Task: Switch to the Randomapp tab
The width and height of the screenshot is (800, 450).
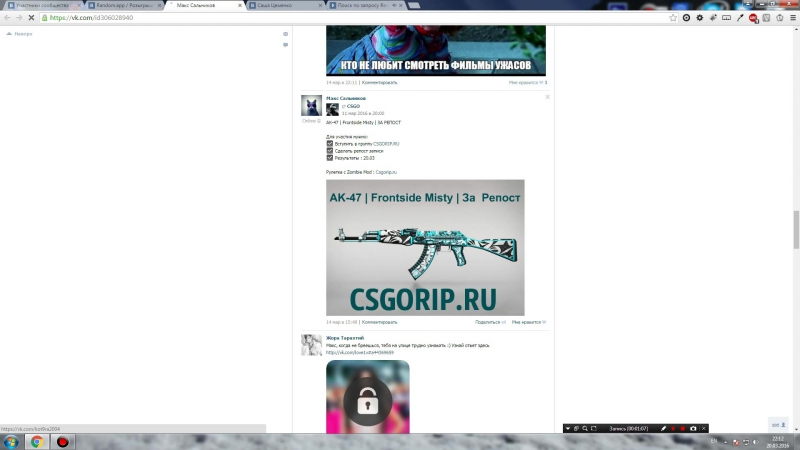Action: [124, 5]
